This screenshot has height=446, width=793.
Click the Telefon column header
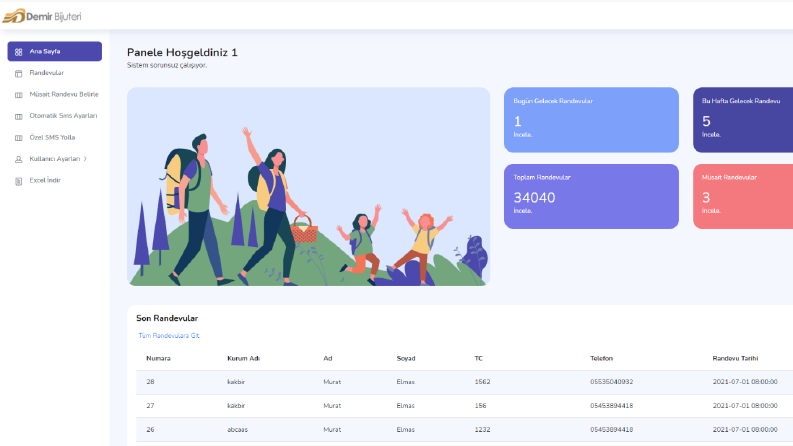pos(601,359)
